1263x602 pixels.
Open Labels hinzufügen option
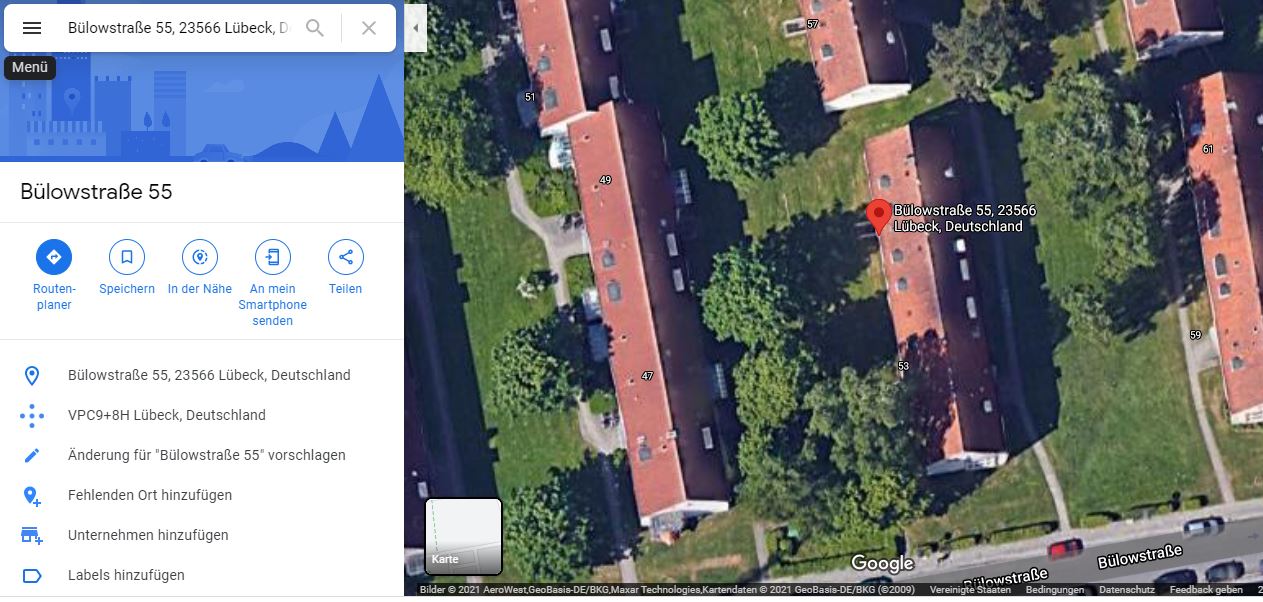202,575
